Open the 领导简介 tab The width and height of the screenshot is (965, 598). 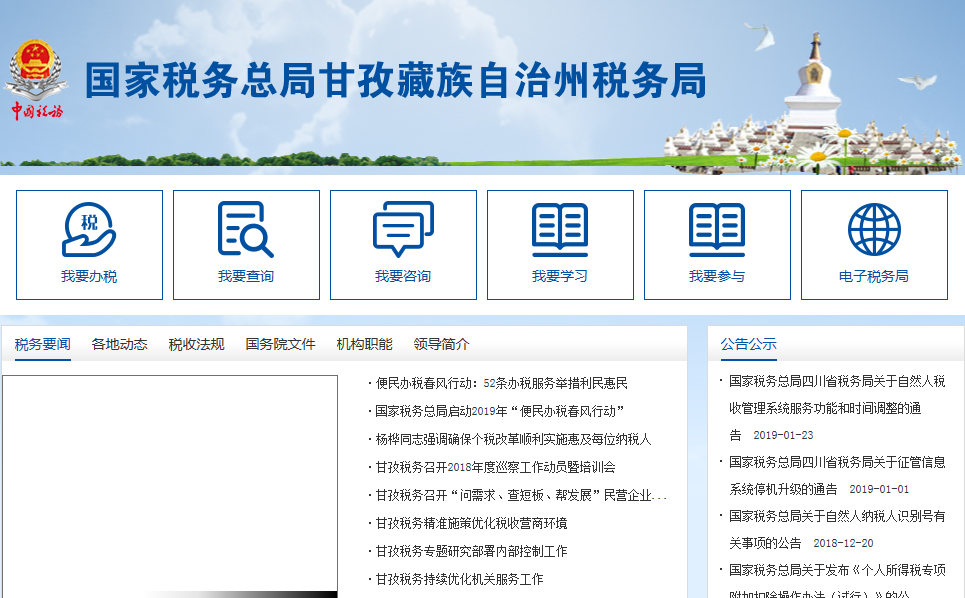point(442,342)
